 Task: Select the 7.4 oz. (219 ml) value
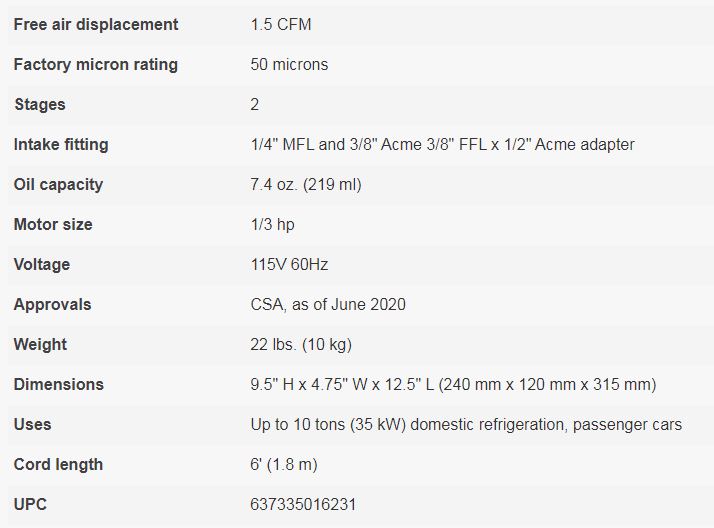[306, 184]
